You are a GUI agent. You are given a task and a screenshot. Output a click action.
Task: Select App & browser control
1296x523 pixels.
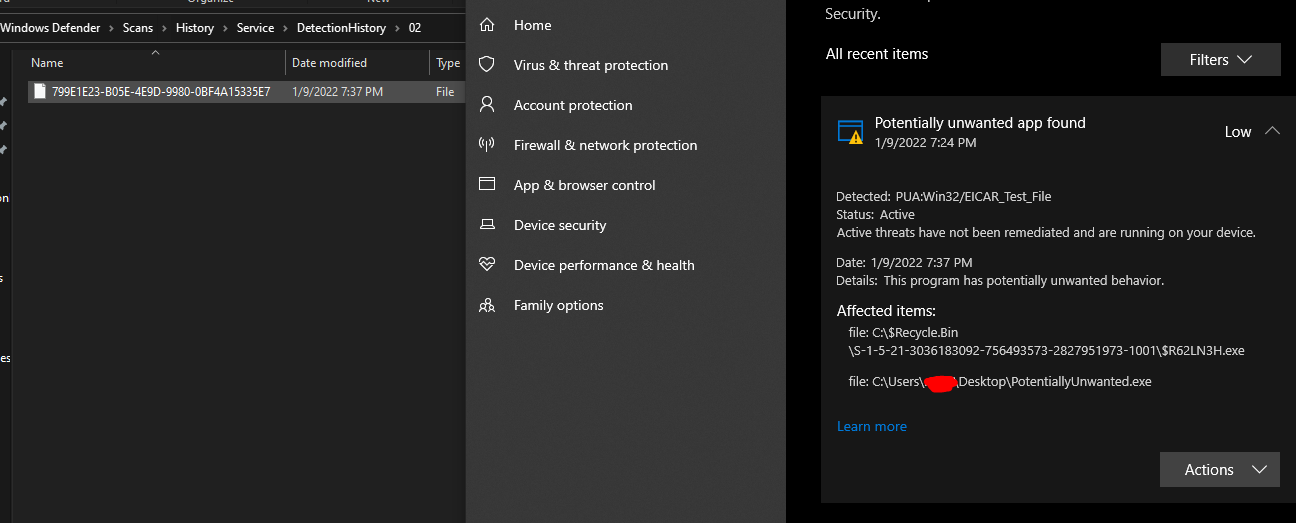coord(585,185)
